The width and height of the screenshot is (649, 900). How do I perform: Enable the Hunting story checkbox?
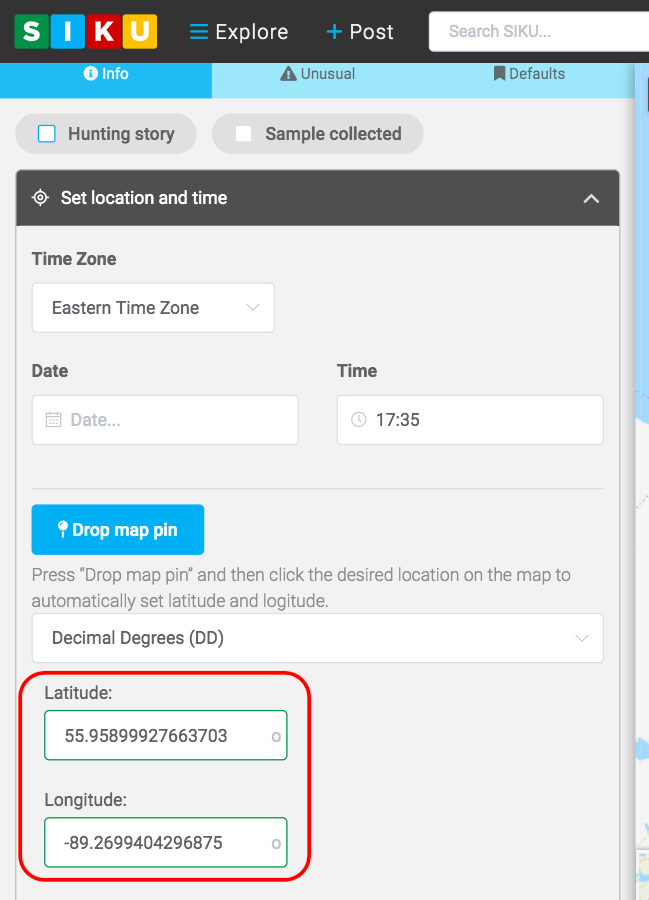(47, 134)
